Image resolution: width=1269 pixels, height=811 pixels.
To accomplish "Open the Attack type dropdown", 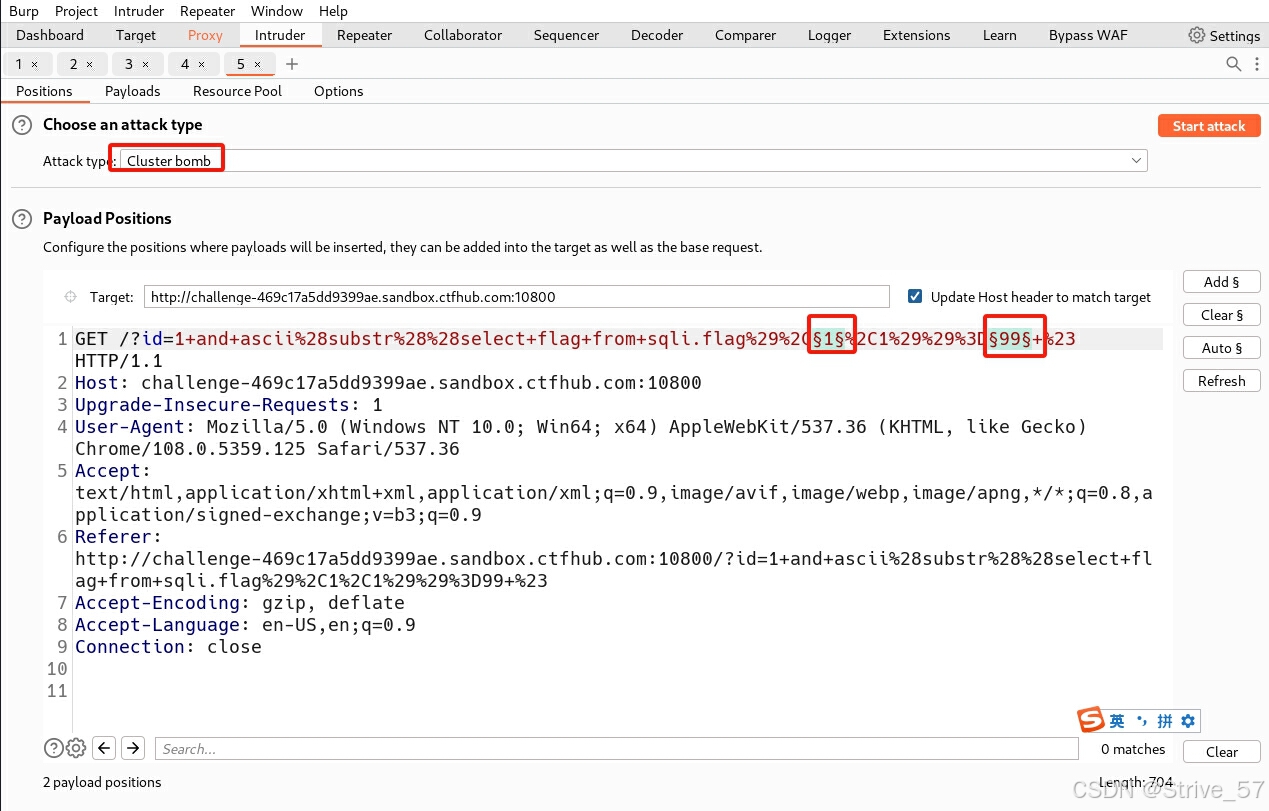I will pos(633,161).
